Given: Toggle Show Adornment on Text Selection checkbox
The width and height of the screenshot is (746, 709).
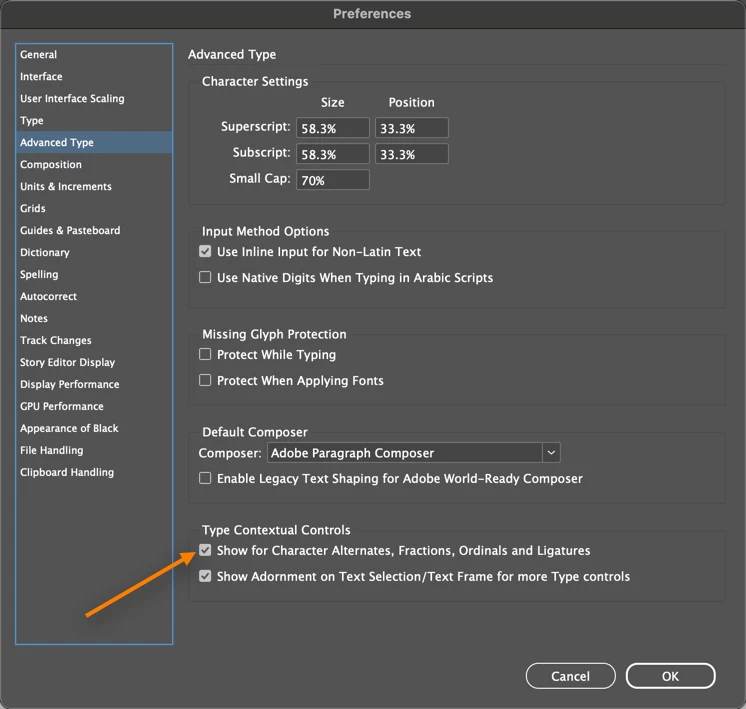Looking at the screenshot, I should (205, 576).
